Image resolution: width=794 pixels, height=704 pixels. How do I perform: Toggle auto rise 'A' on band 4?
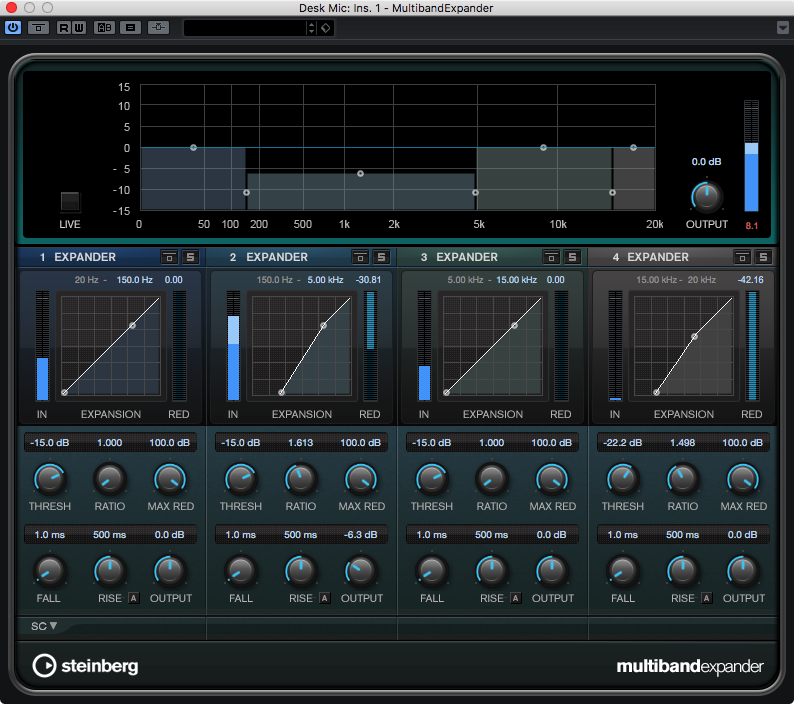(x=706, y=598)
